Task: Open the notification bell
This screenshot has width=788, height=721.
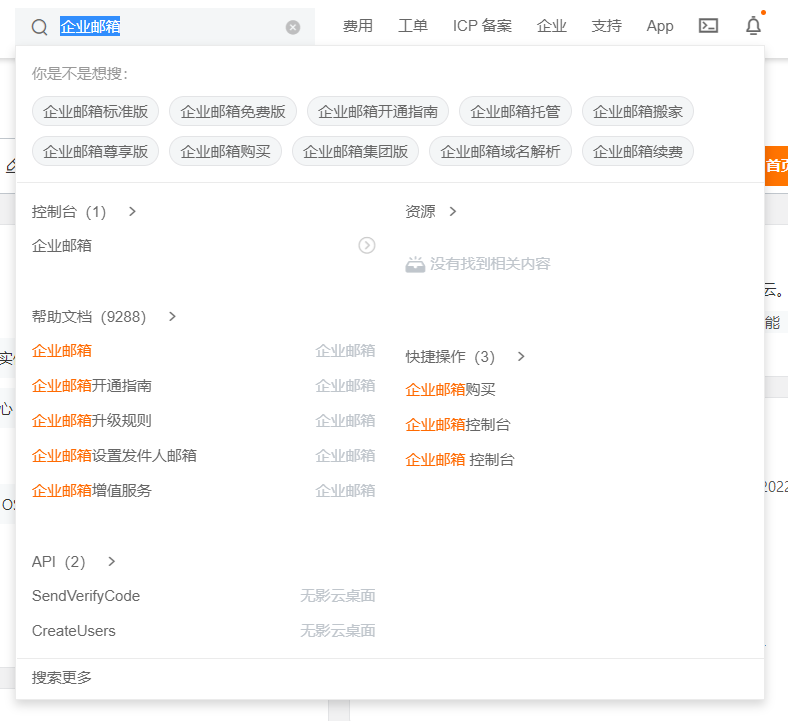Action: tap(753, 26)
